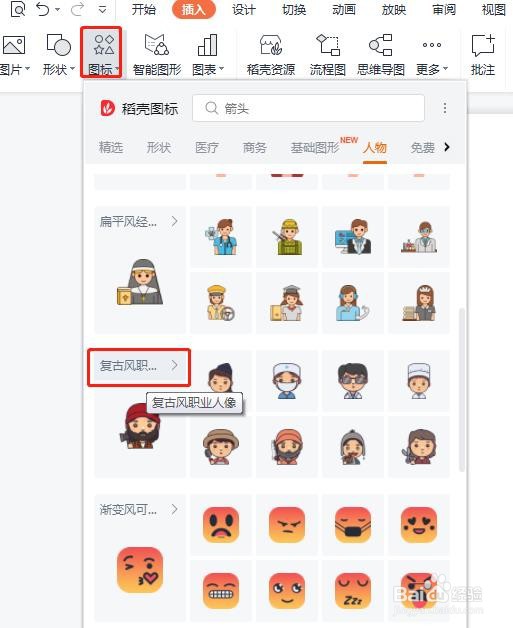Viewport: 513px width, 628px height.
Task: Switch to the 设计 ribbon tab
Action: (243, 9)
